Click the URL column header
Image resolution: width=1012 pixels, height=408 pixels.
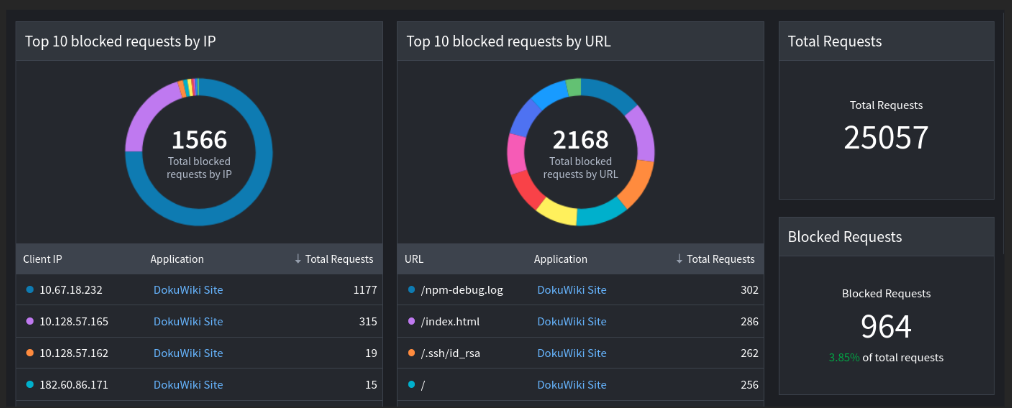click(x=414, y=259)
